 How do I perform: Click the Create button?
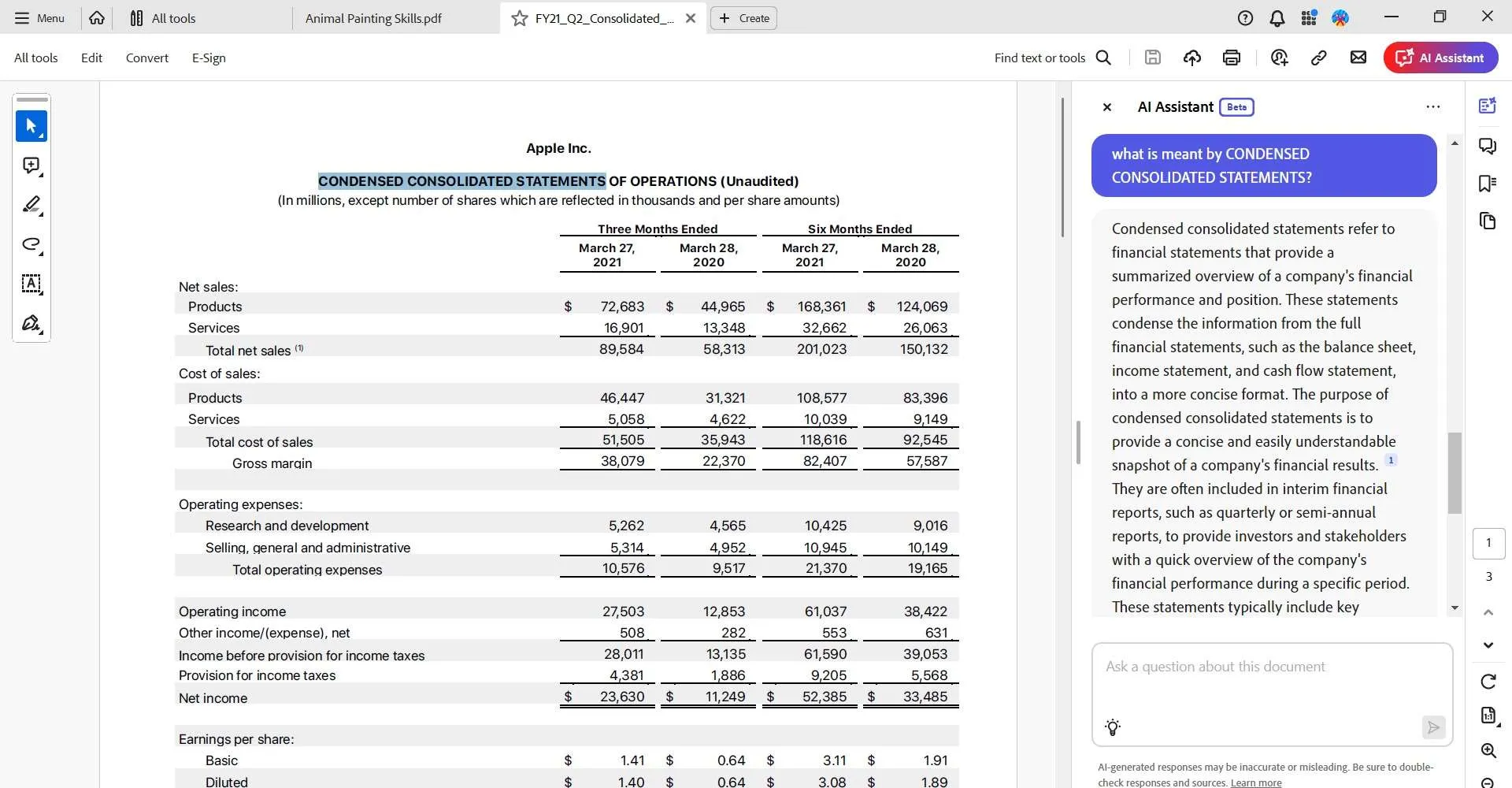[x=743, y=18]
